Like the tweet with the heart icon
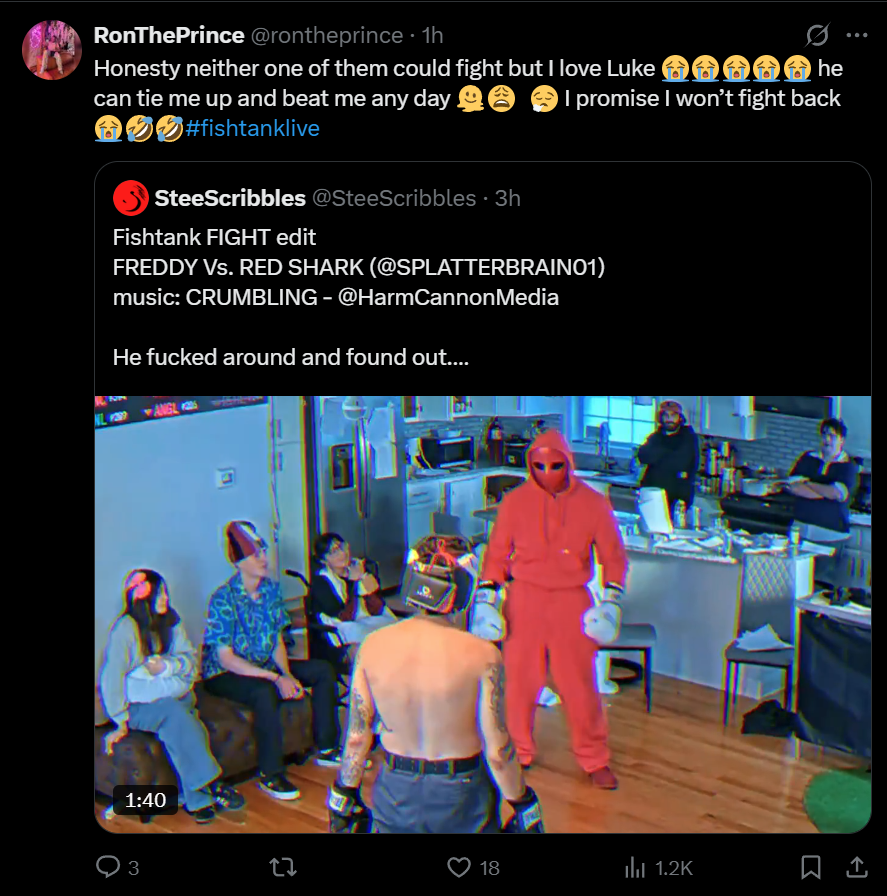Screen dimensions: 887x896 (458, 867)
